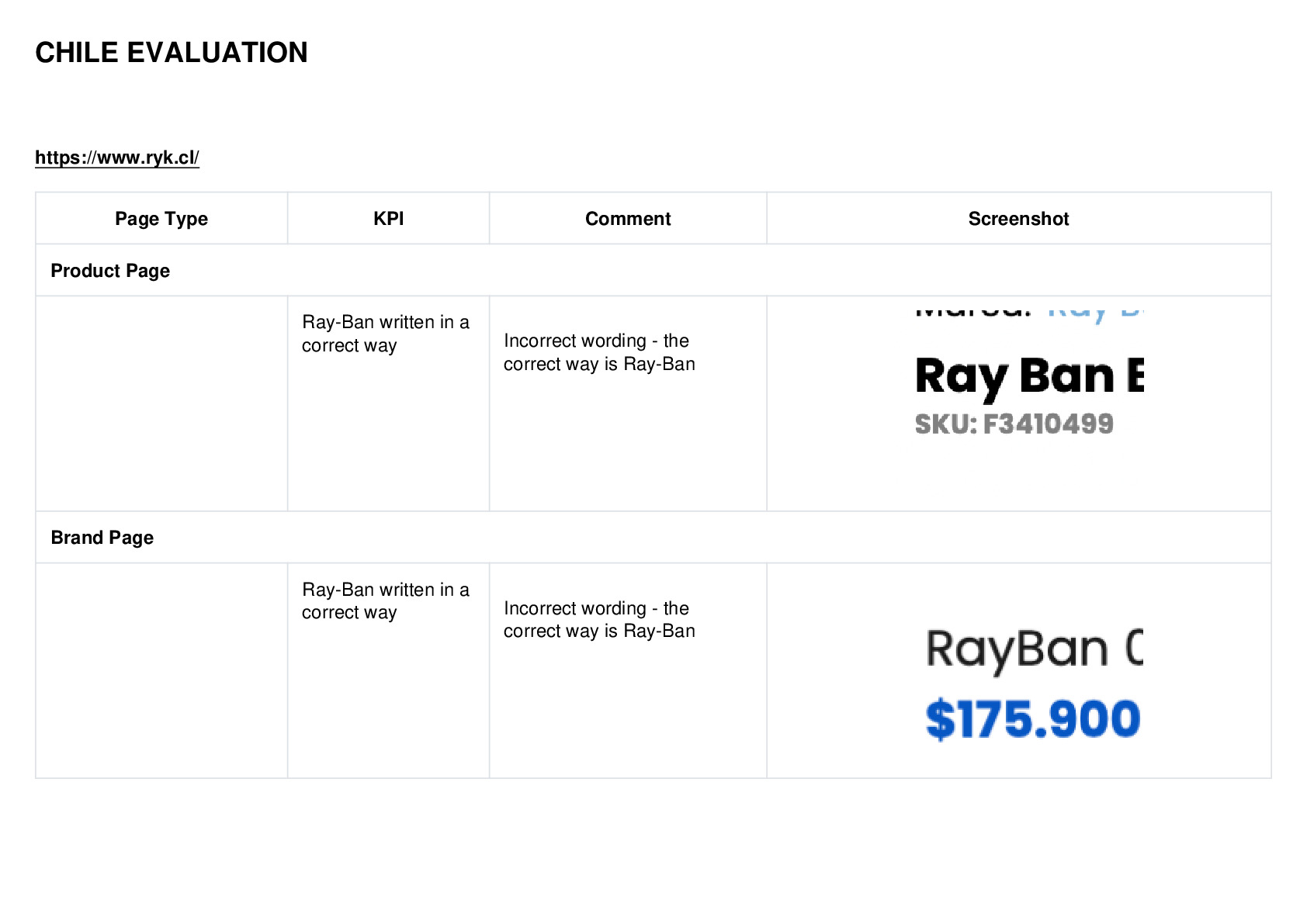Click the $175.900 price image
Viewport: 1307px width, 924px height.
pos(1033,718)
